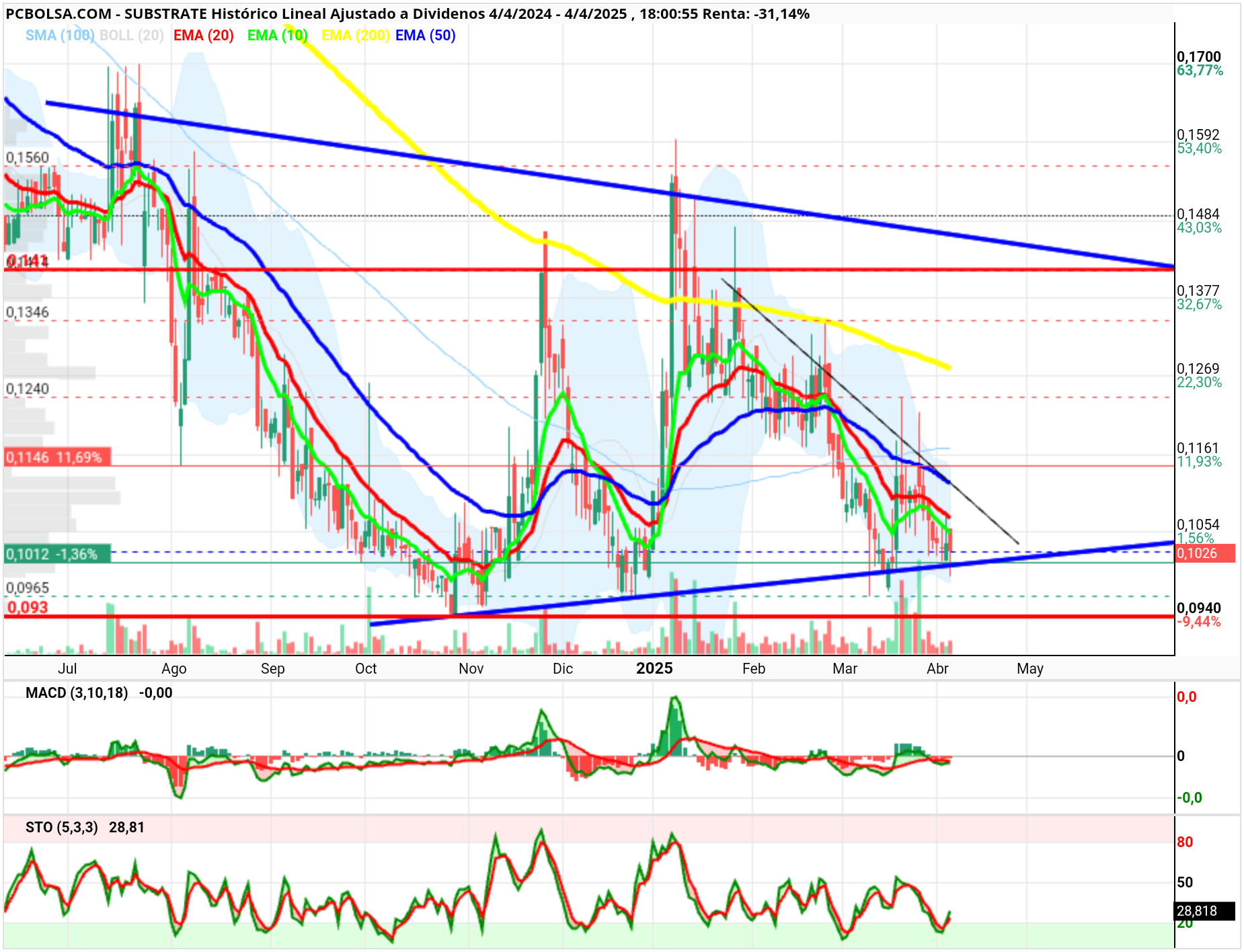Click the PCBOLSA.COM chart title

59,14
